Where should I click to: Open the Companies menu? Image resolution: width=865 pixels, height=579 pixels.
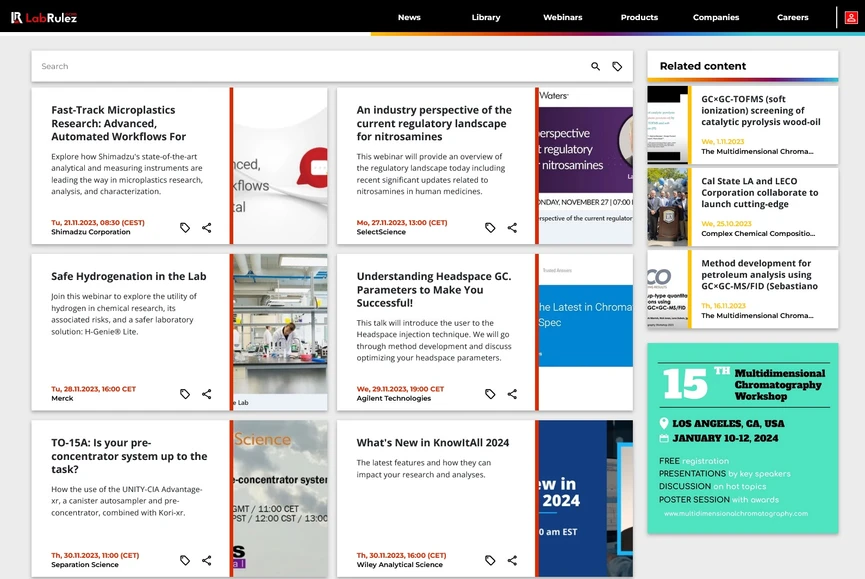[716, 17]
